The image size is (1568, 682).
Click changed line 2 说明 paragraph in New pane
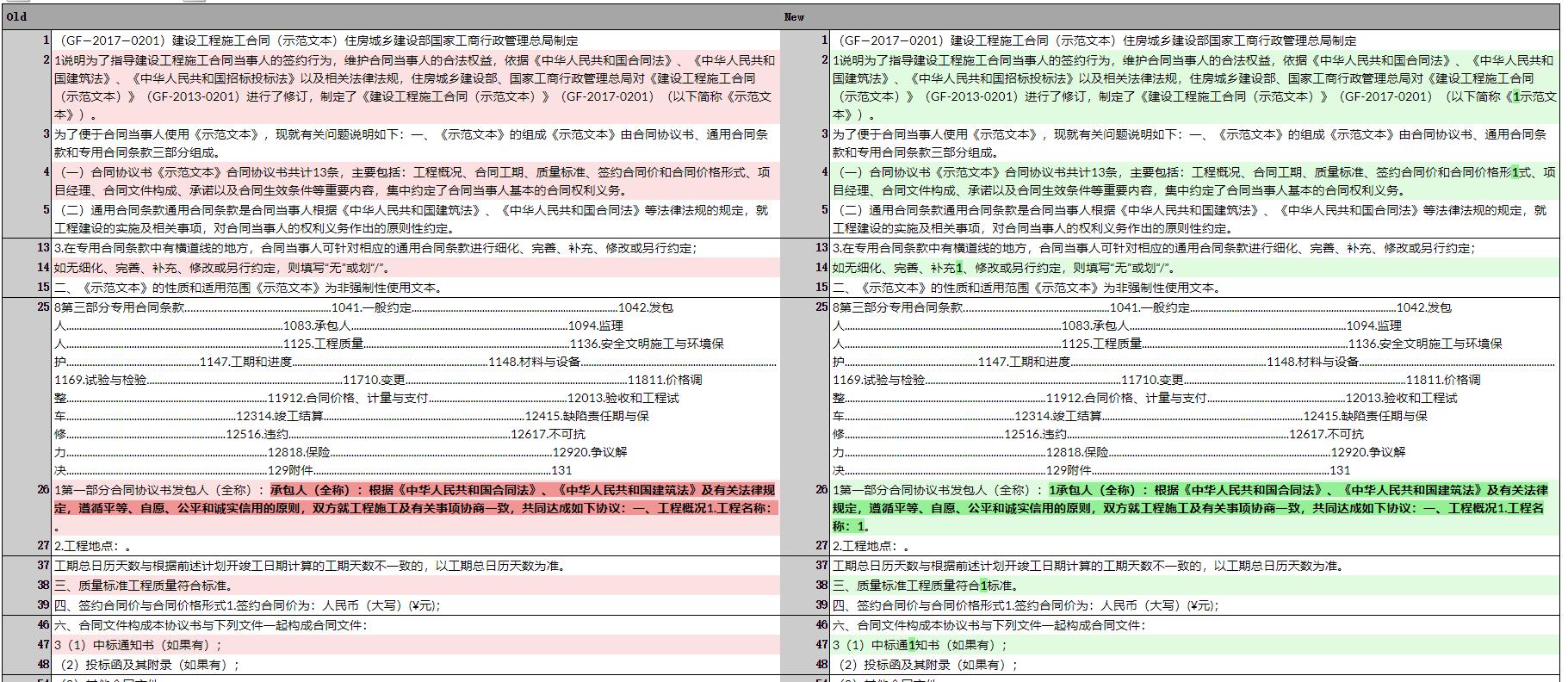pos(1195,87)
